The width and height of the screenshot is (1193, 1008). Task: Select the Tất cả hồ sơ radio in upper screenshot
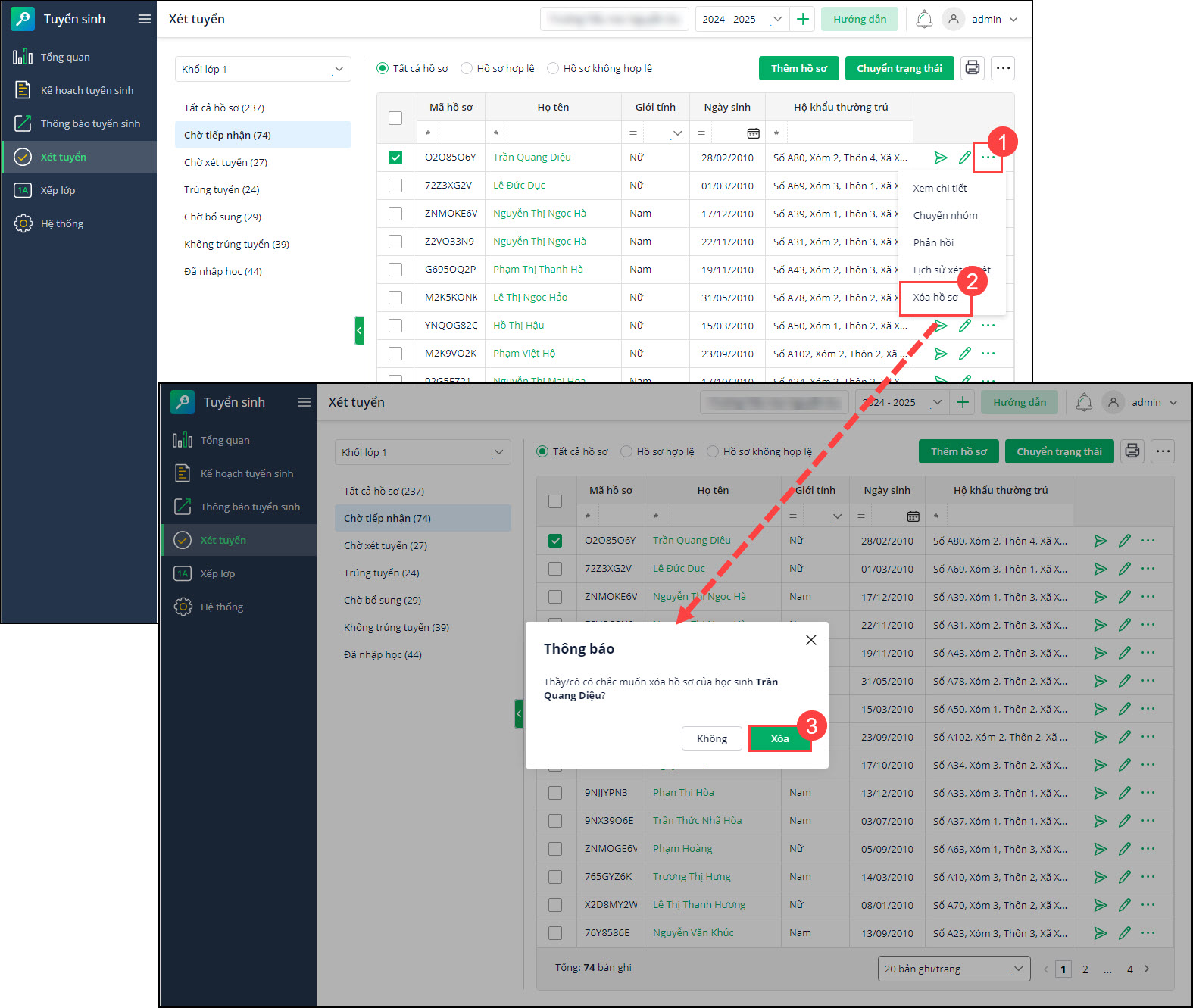[x=383, y=68]
